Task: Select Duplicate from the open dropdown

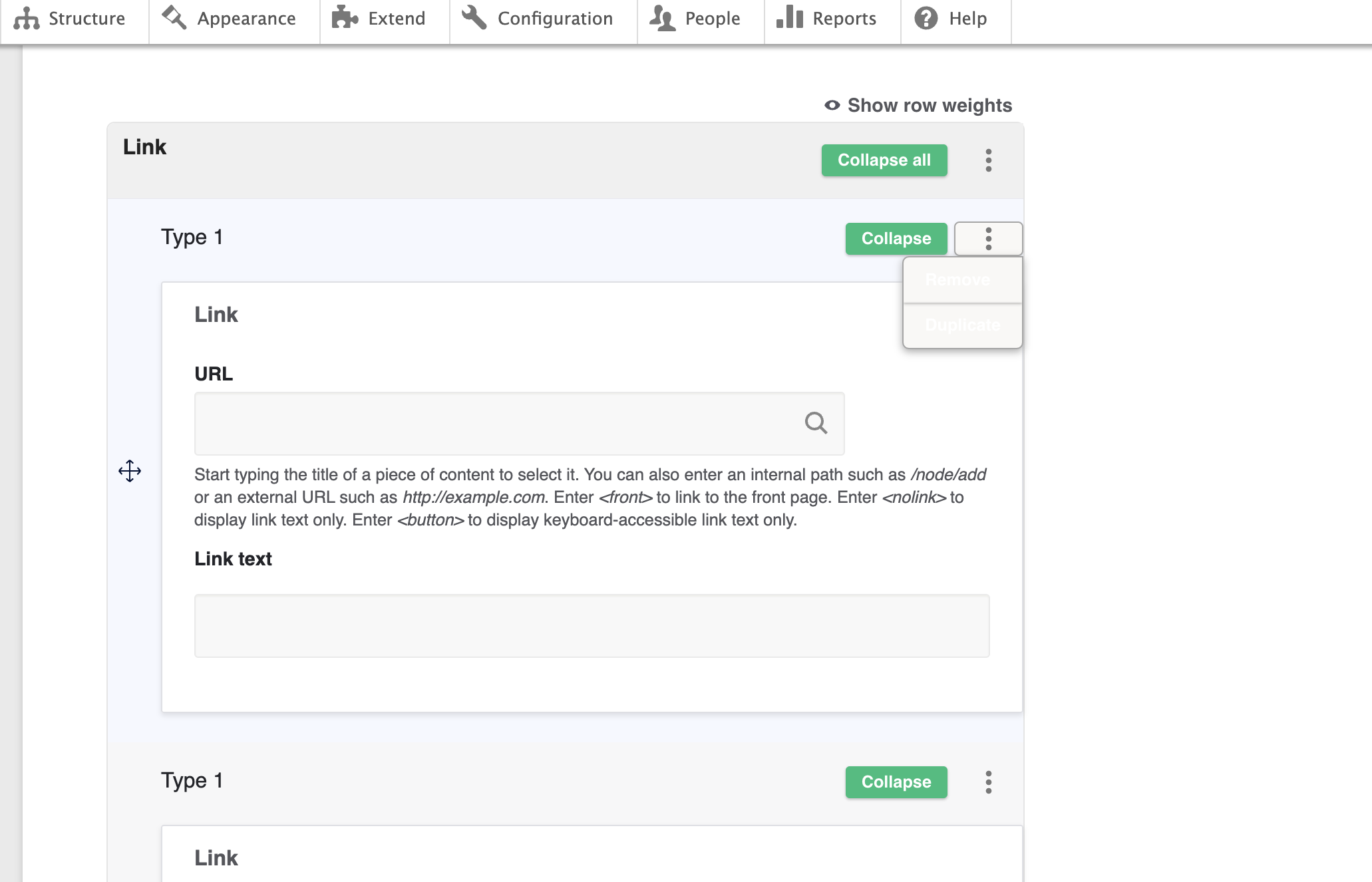Action: tap(962, 325)
